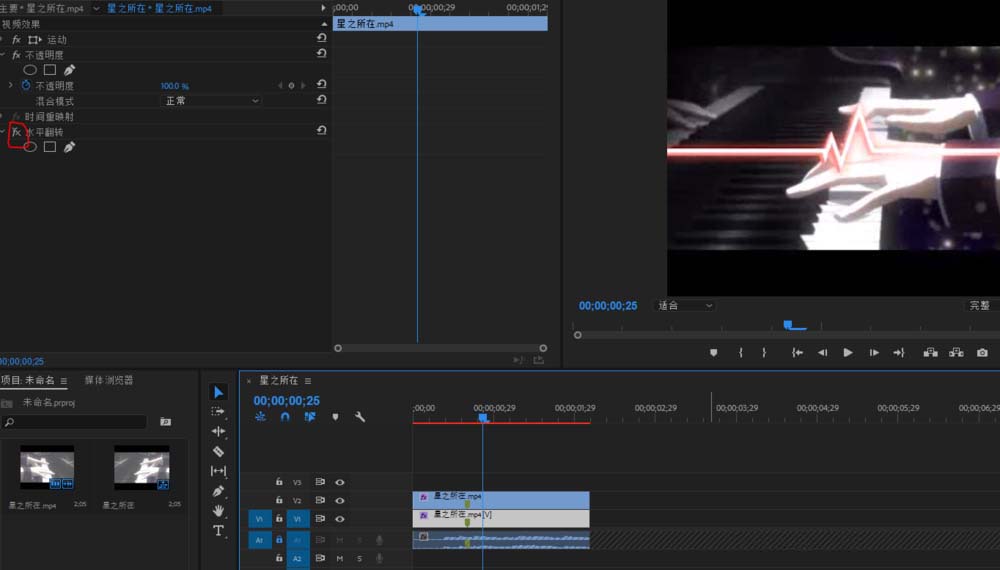Hide track V1 output eye

340,519
